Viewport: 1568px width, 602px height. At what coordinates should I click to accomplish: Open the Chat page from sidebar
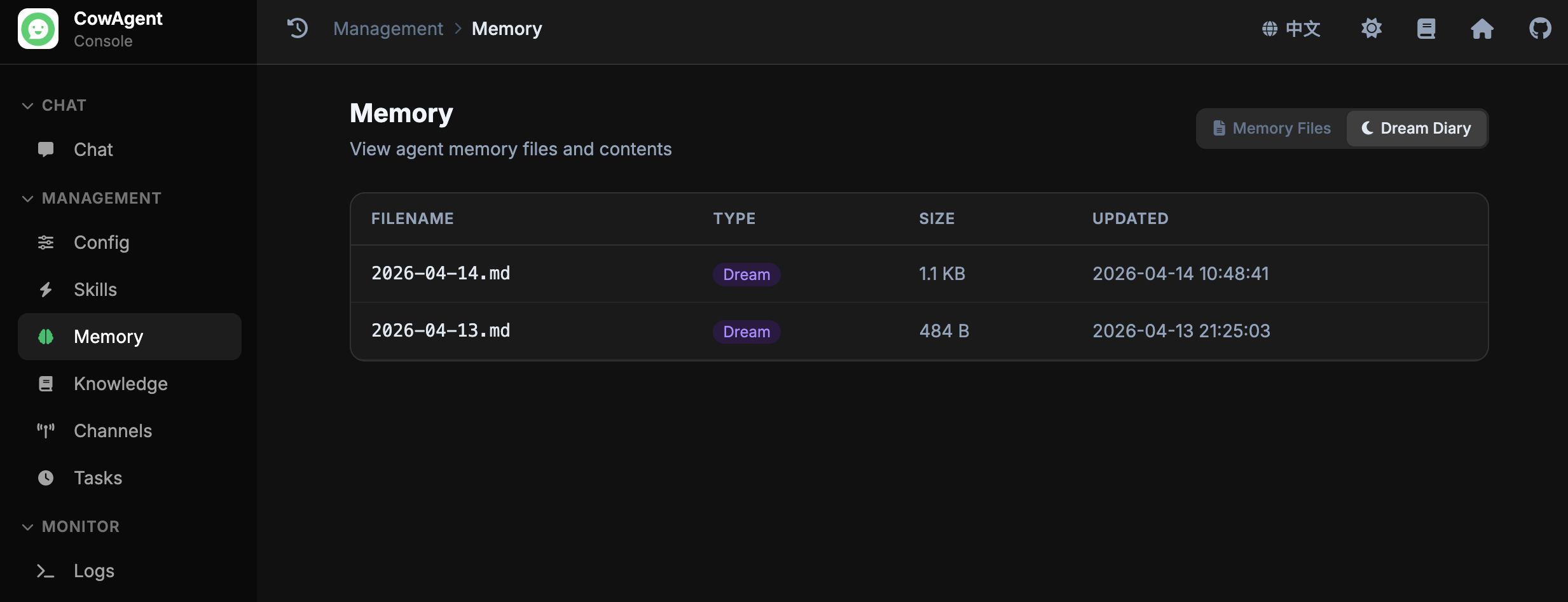pos(93,150)
